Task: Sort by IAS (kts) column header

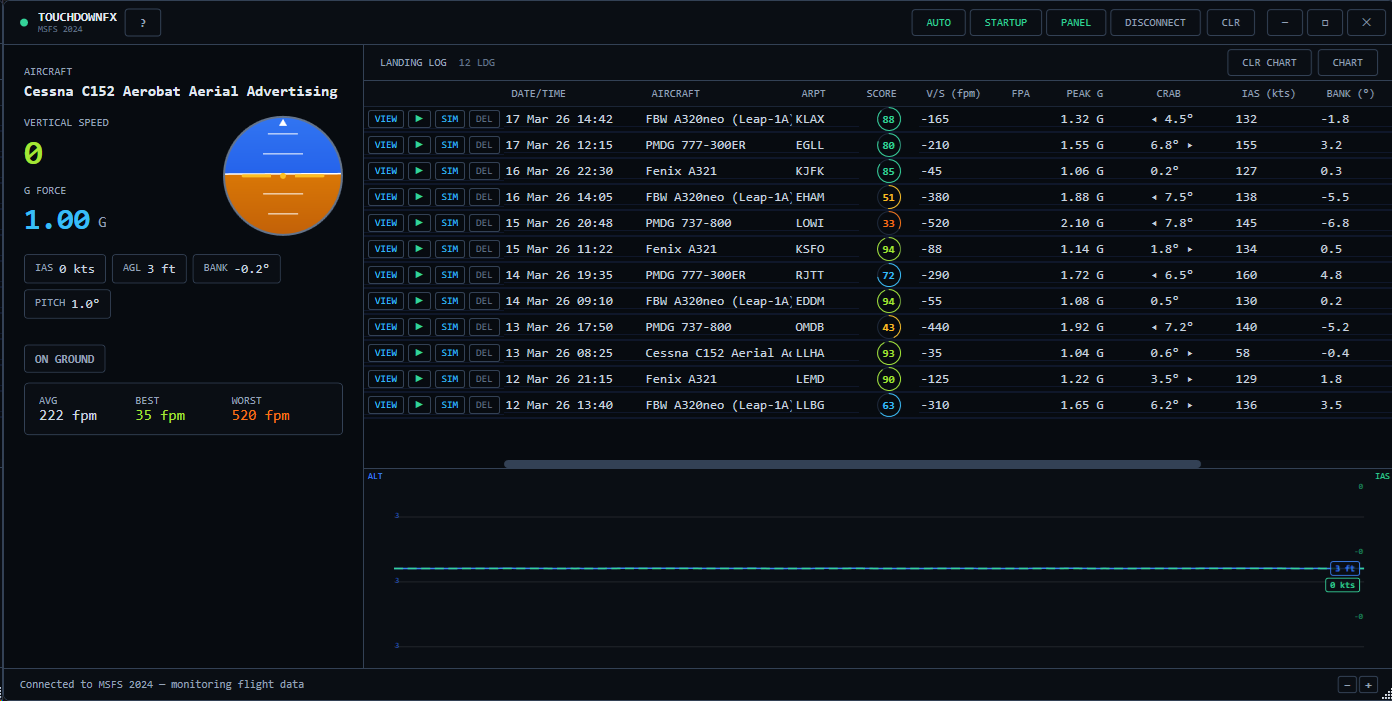Action: click(1267, 94)
